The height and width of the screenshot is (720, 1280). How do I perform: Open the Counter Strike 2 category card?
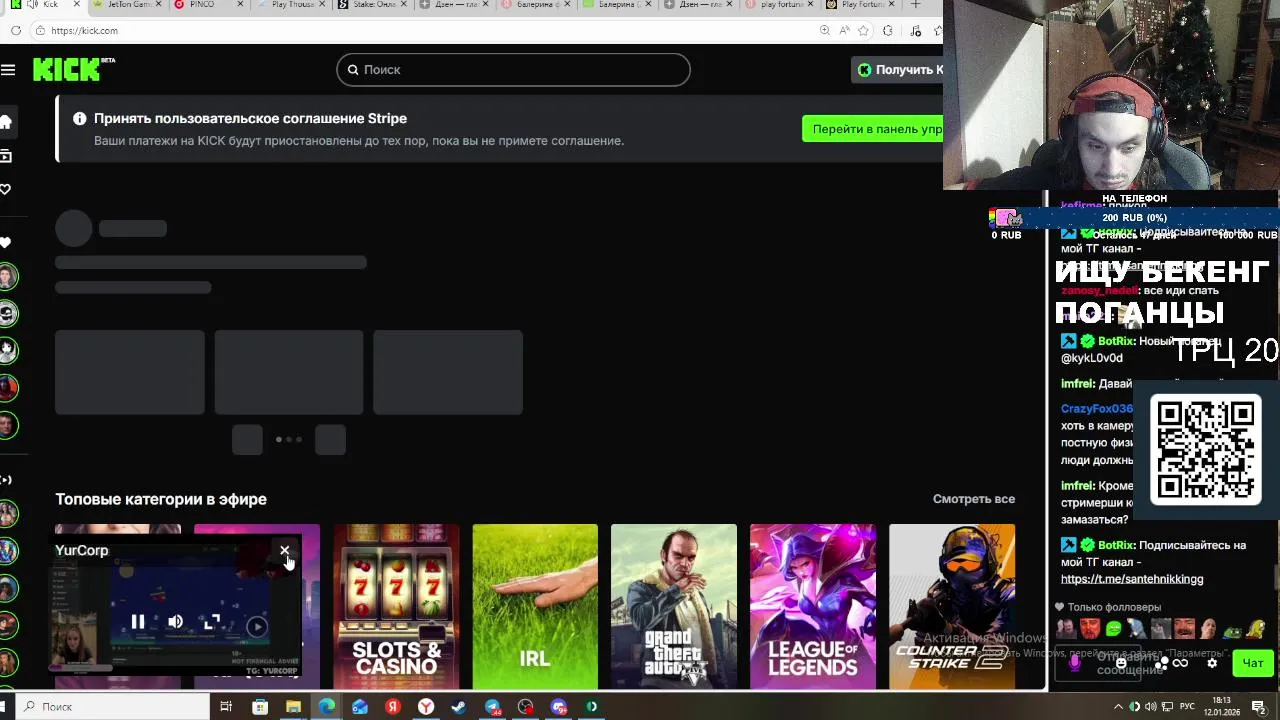click(952, 606)
